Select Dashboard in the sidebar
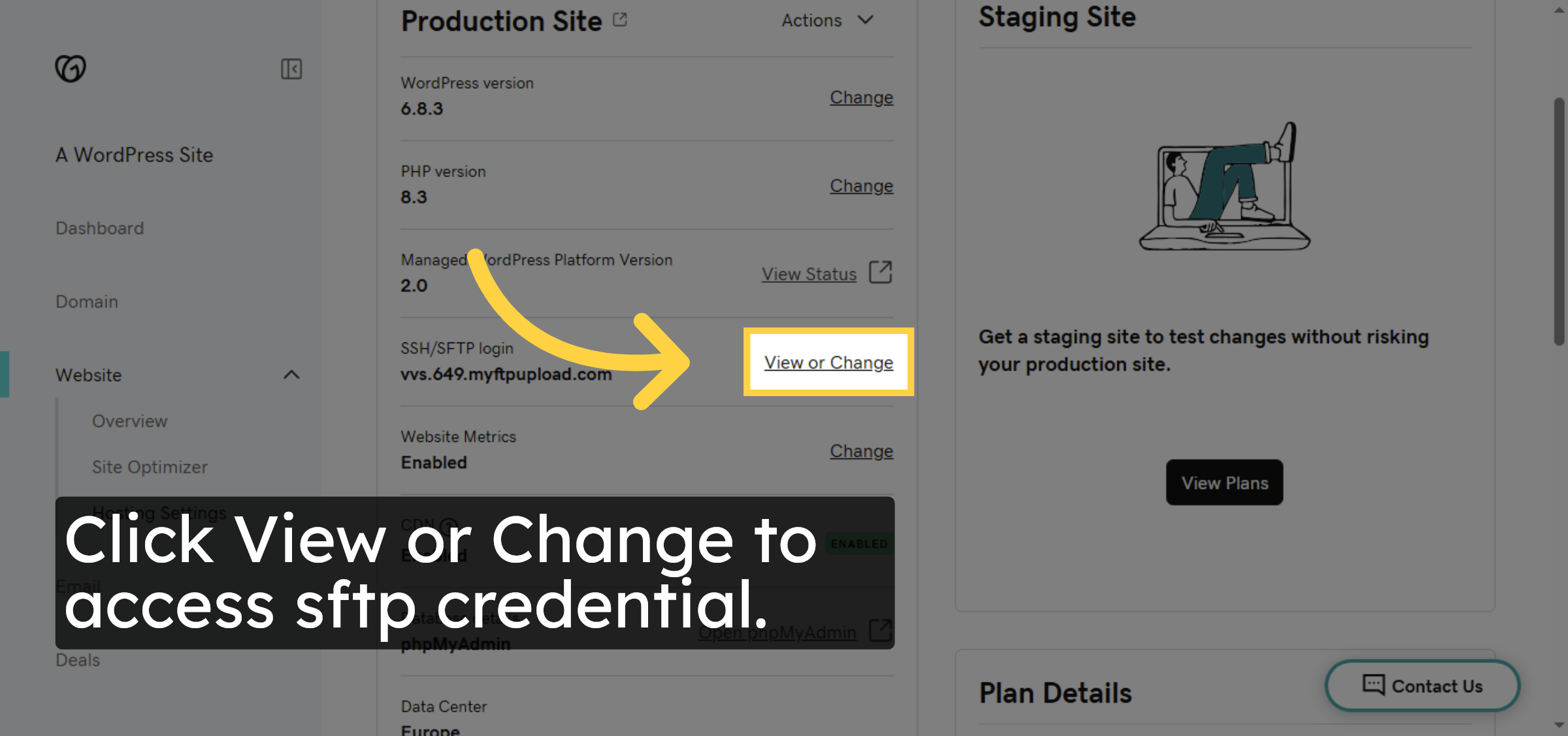Viewport: 1568px width, 736px height. tap(100, 228)
